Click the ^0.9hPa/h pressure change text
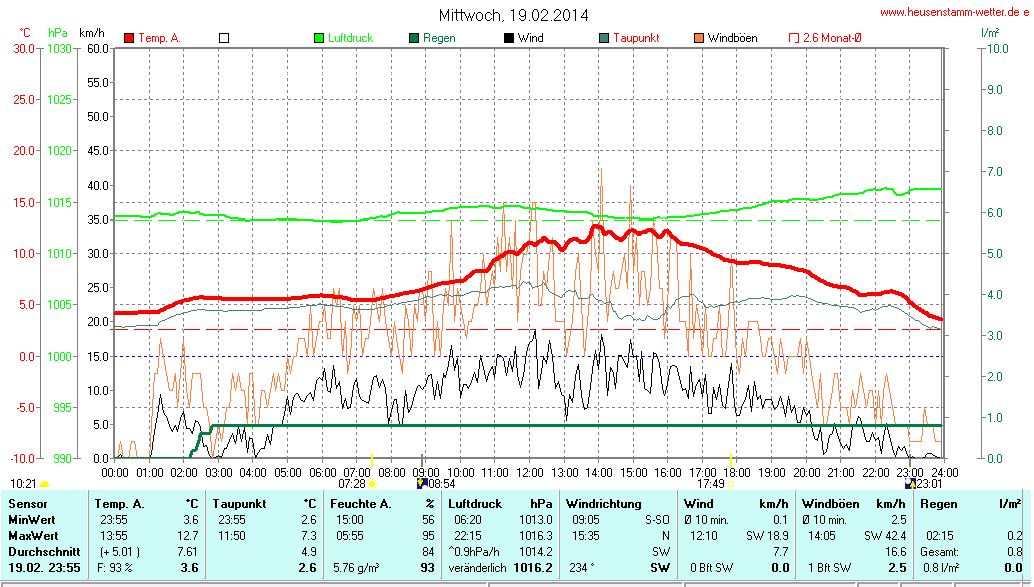 coord(474,551)
